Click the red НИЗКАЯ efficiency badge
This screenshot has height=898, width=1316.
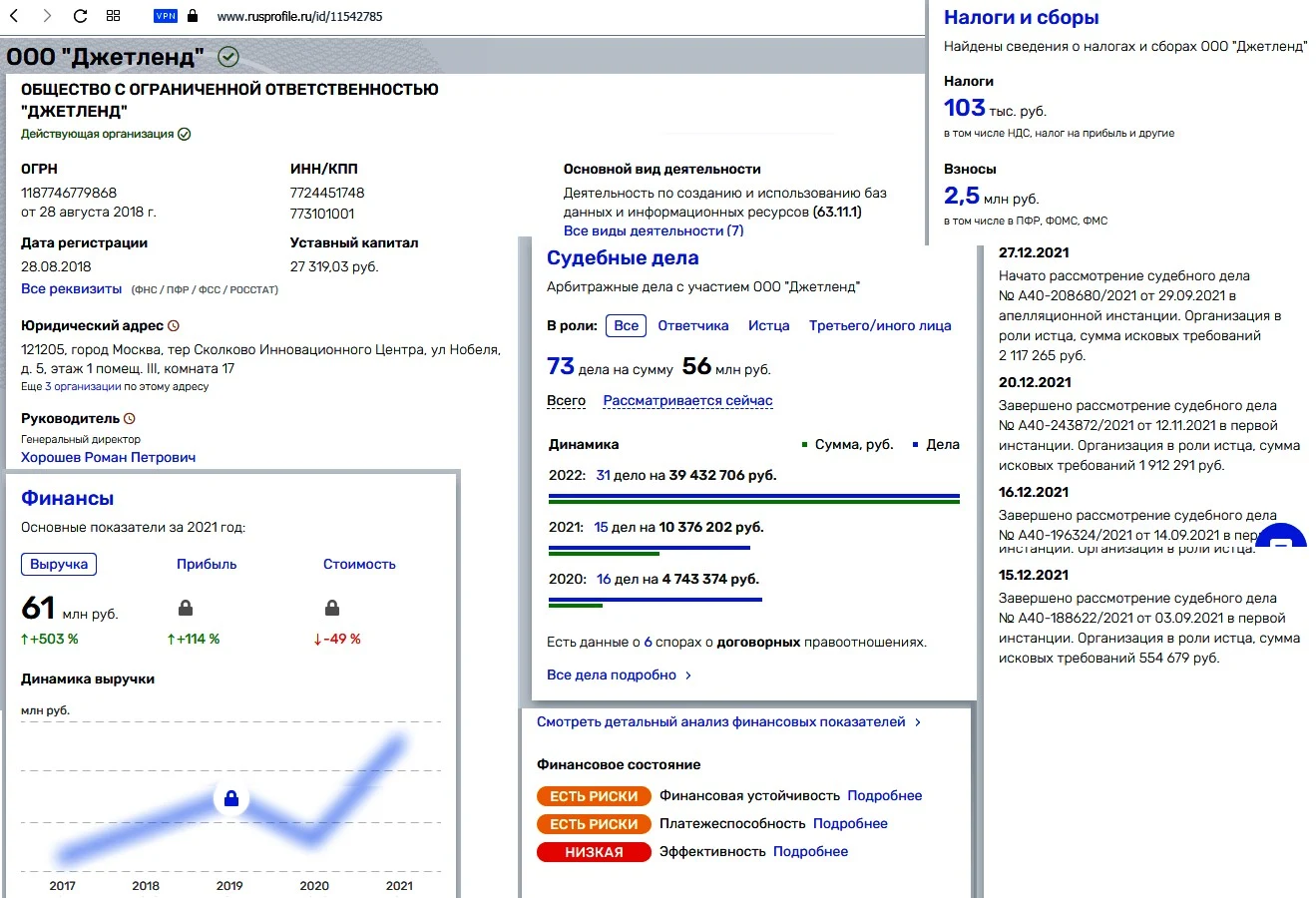[594, 852]
